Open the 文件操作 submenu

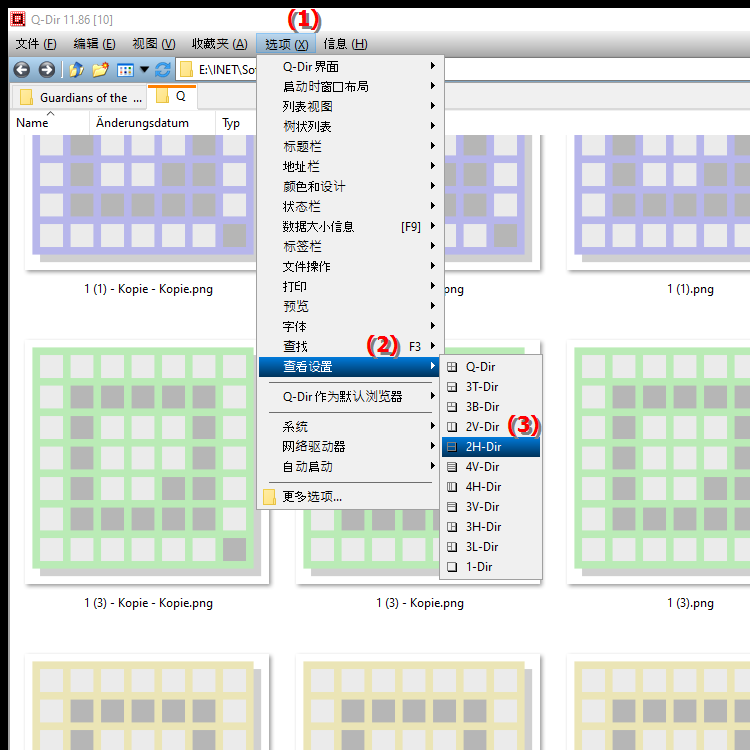(350, 266)
